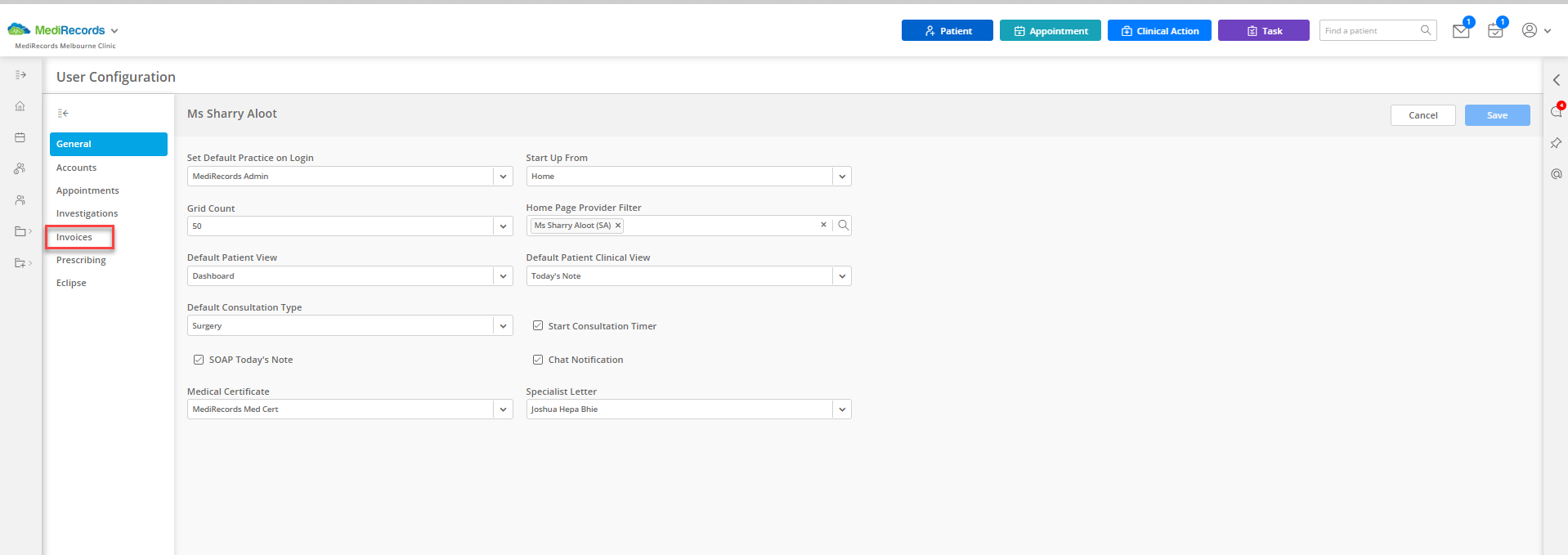The width and height of the screenshot is (1568, 555).
Task: Open the mail inbox icon
Action: point(1461,31)
